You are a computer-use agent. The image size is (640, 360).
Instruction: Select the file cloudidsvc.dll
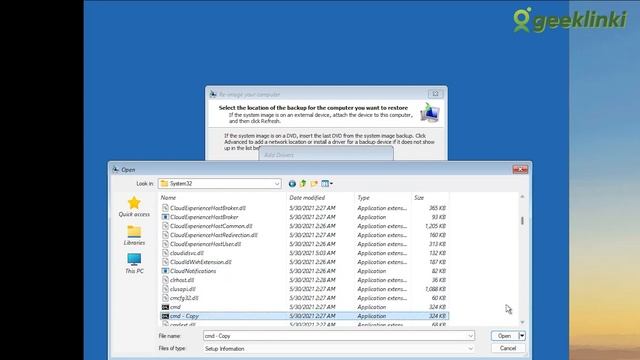(187, 253)
